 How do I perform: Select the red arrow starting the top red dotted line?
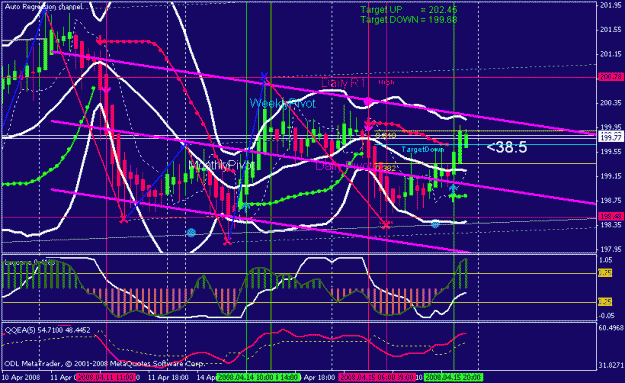click(100, 41)
